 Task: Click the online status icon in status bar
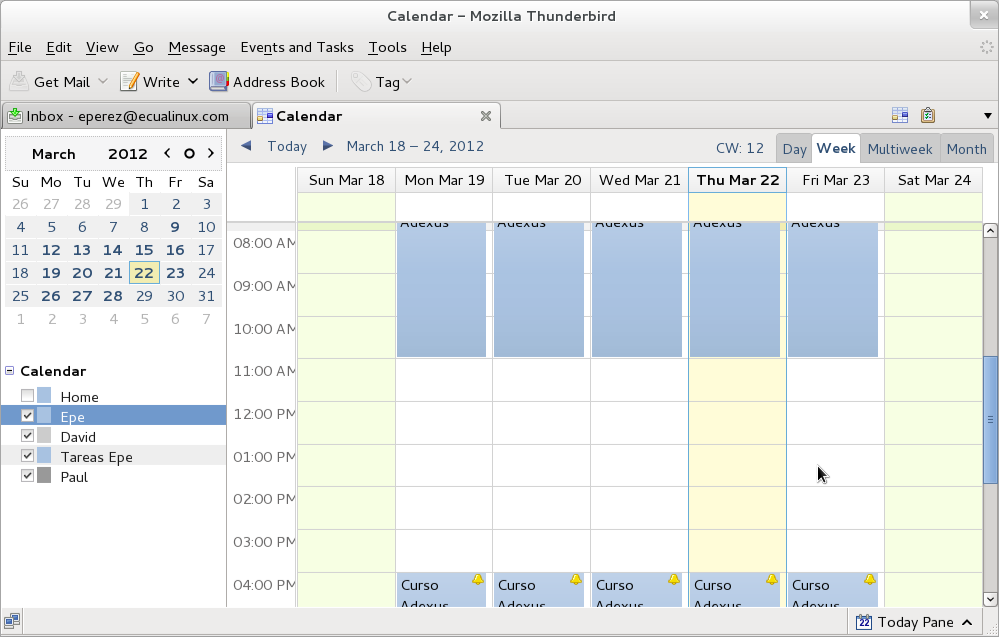point(11,620)
